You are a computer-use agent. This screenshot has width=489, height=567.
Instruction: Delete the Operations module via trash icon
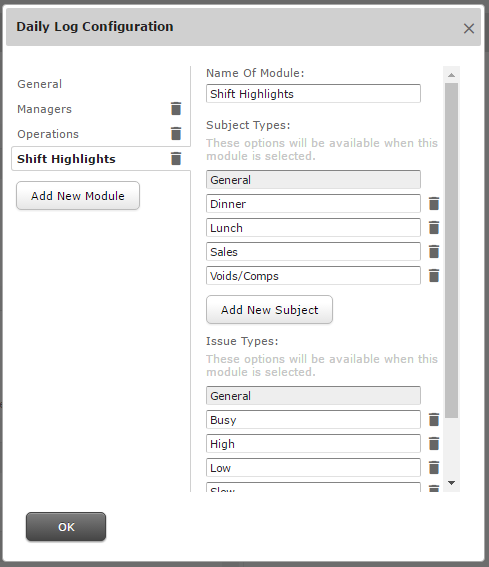pos(176,133)
